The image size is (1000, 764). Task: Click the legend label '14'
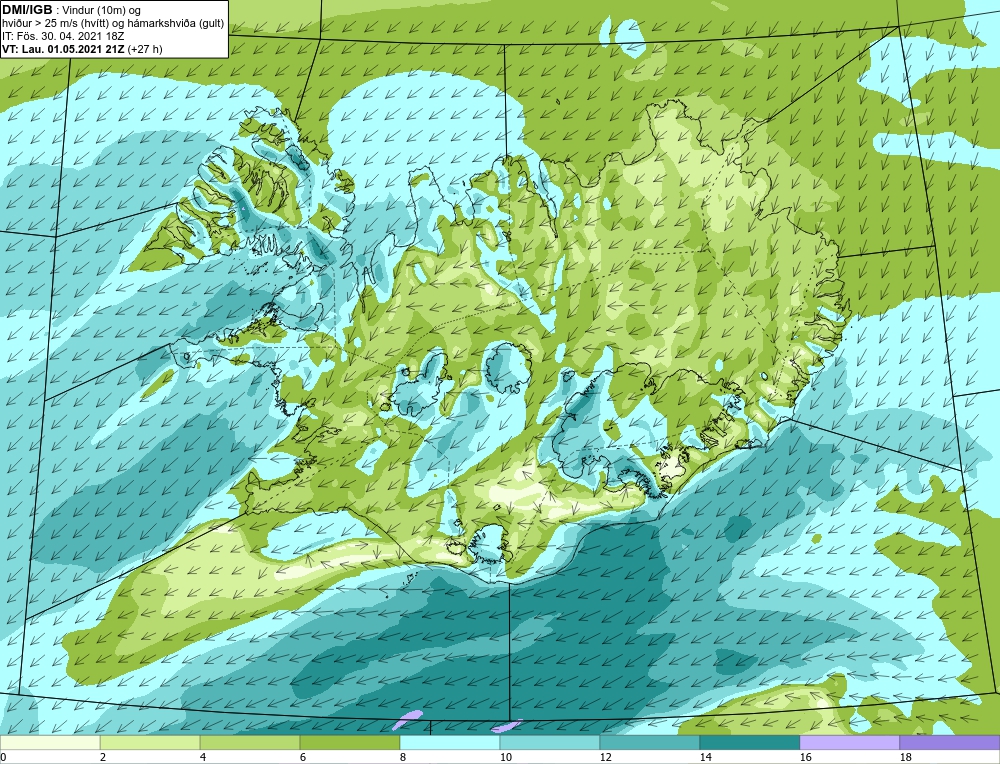pos(705,757)
